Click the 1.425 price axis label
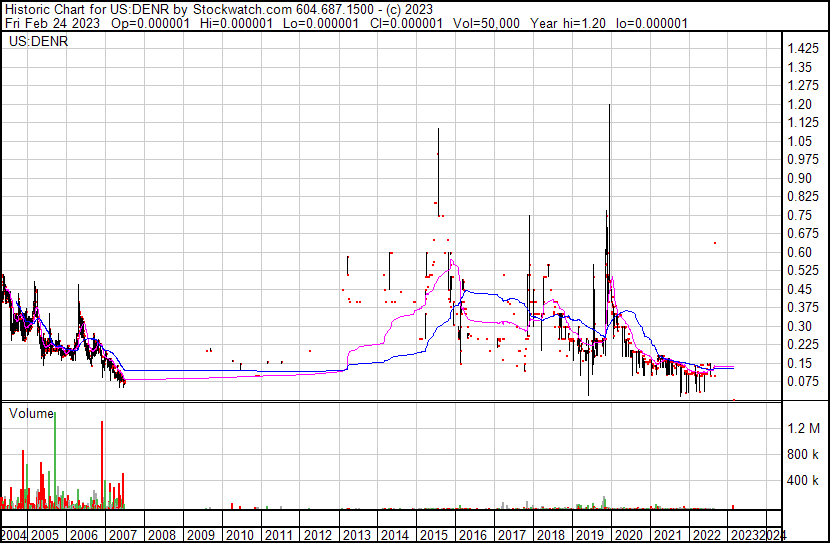 (x=801, y=49)
